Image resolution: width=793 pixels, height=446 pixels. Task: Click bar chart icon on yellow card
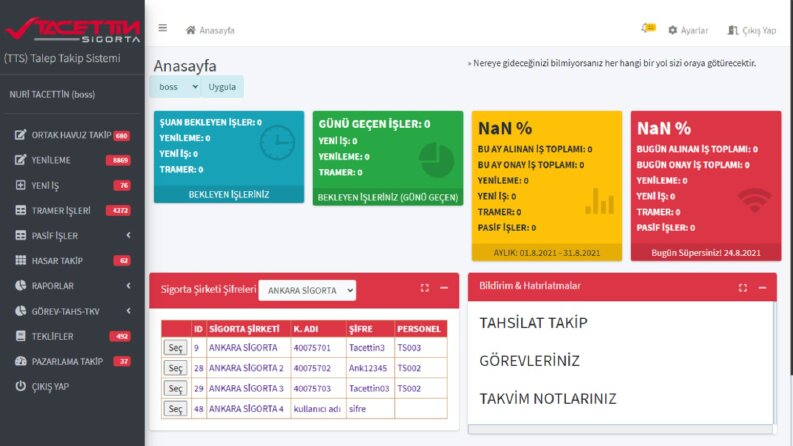599,201
